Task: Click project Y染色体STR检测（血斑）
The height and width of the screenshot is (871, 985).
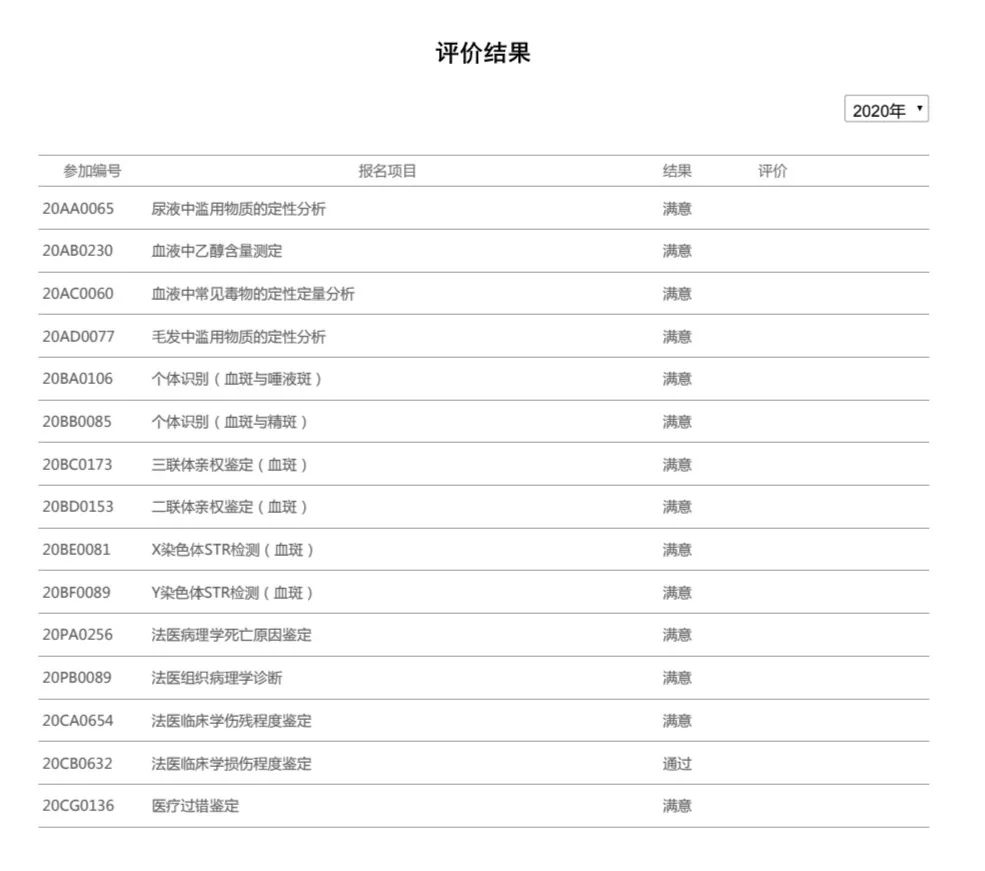Action: coord(232,592)
